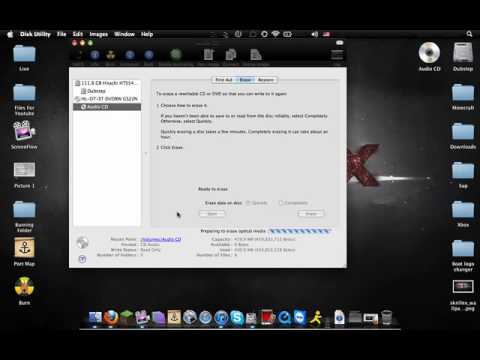Click the volume icon in menu bar

pos(314,34)
